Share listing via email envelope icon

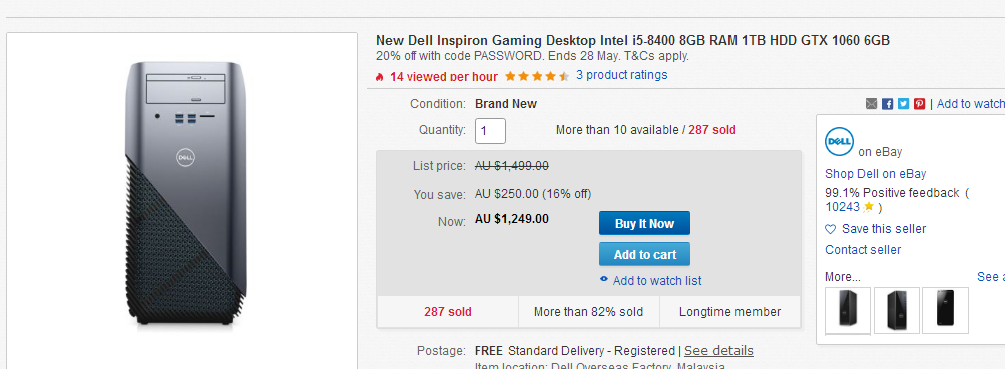(871, 104)
